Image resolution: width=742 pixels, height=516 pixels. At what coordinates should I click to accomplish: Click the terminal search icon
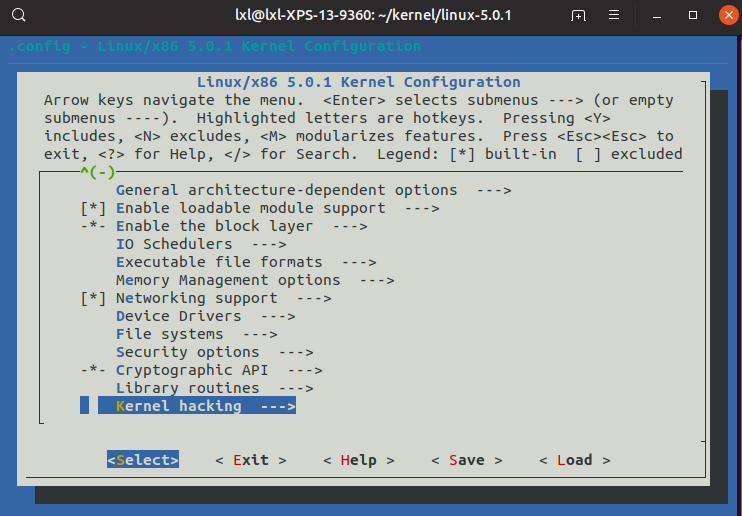(20, 16)
